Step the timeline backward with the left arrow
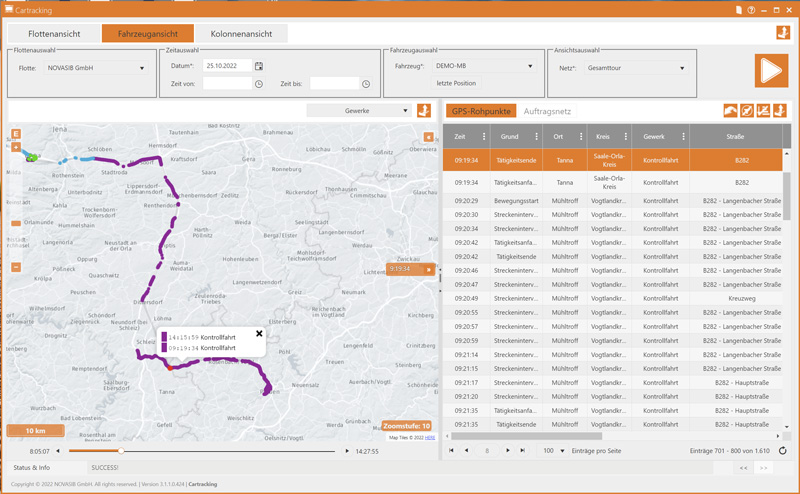 (58, 451)
